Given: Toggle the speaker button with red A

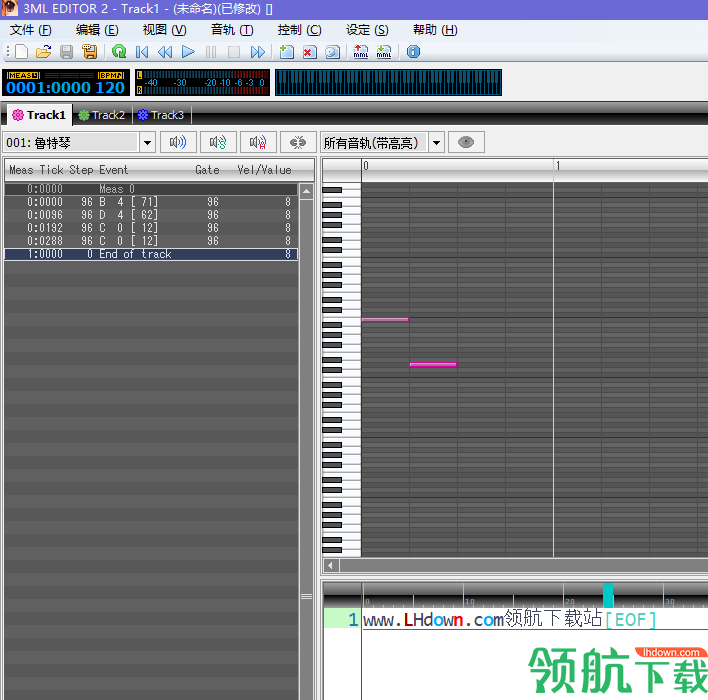Looking at the screenshot, I should click(258, 142).
